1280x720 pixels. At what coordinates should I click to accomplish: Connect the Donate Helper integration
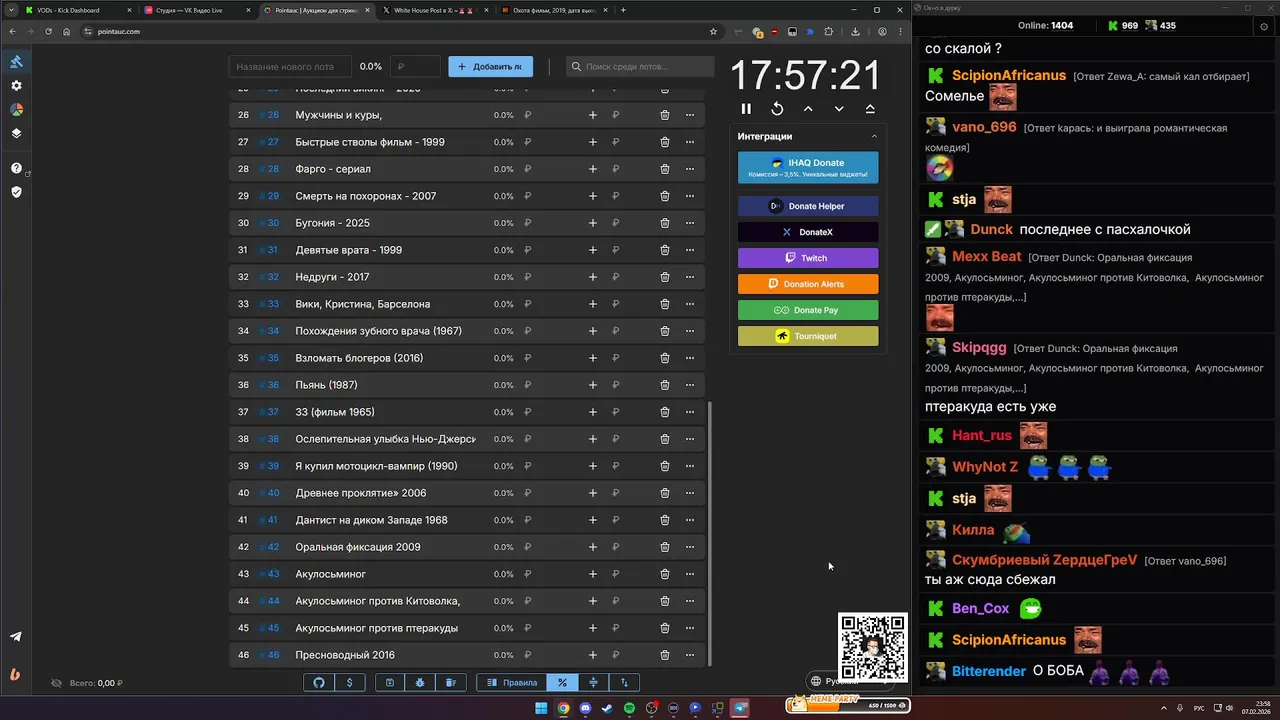click(x=808, y=206)
